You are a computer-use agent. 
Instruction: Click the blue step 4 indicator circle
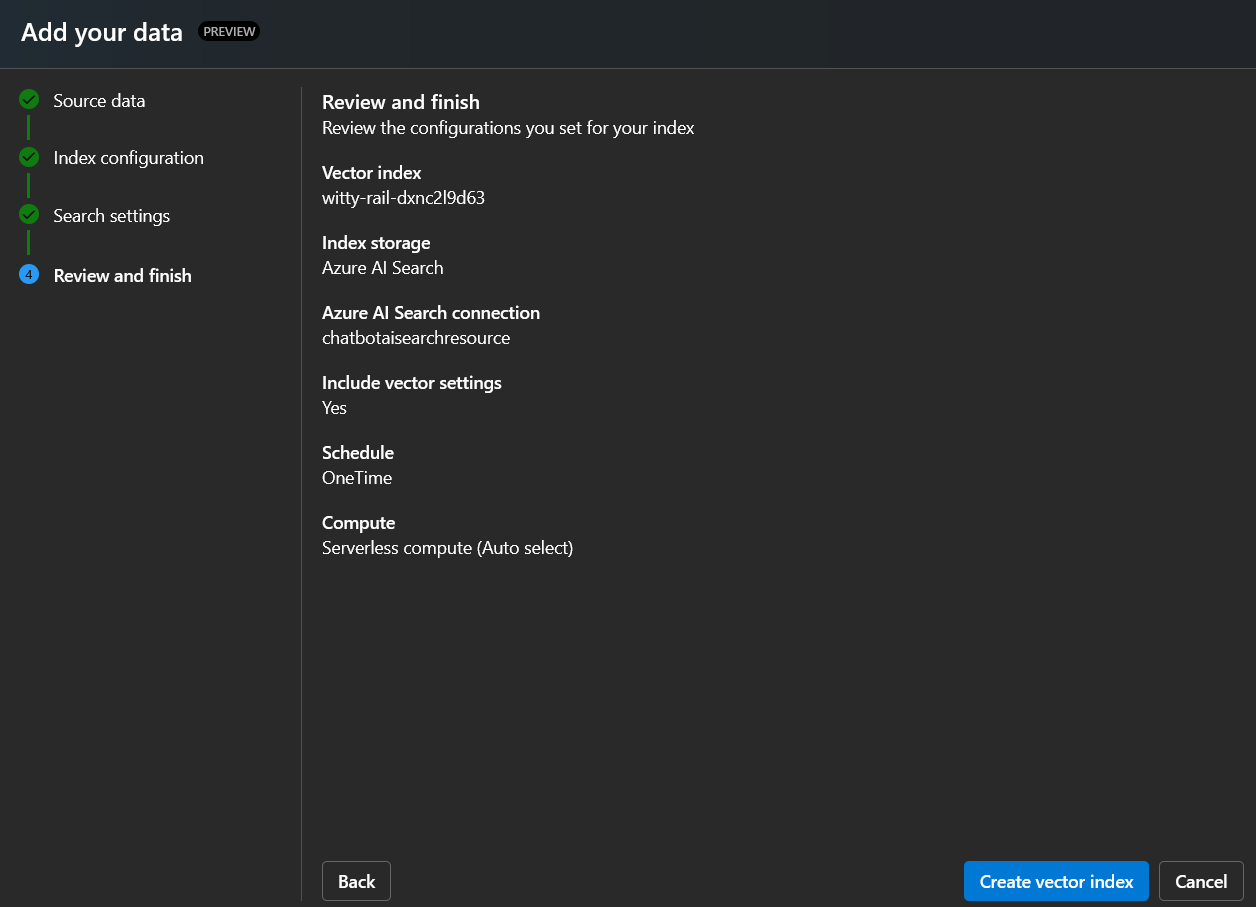(x=28, y=274)
